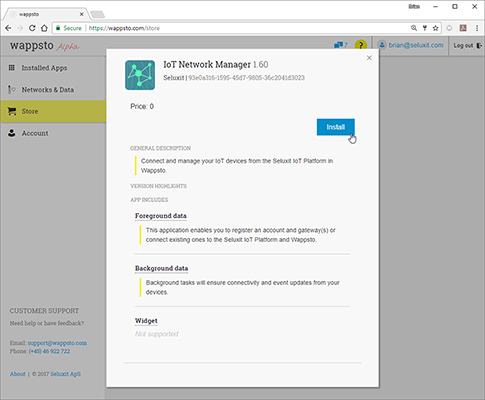Open a new browser tab

pos(98,14)
